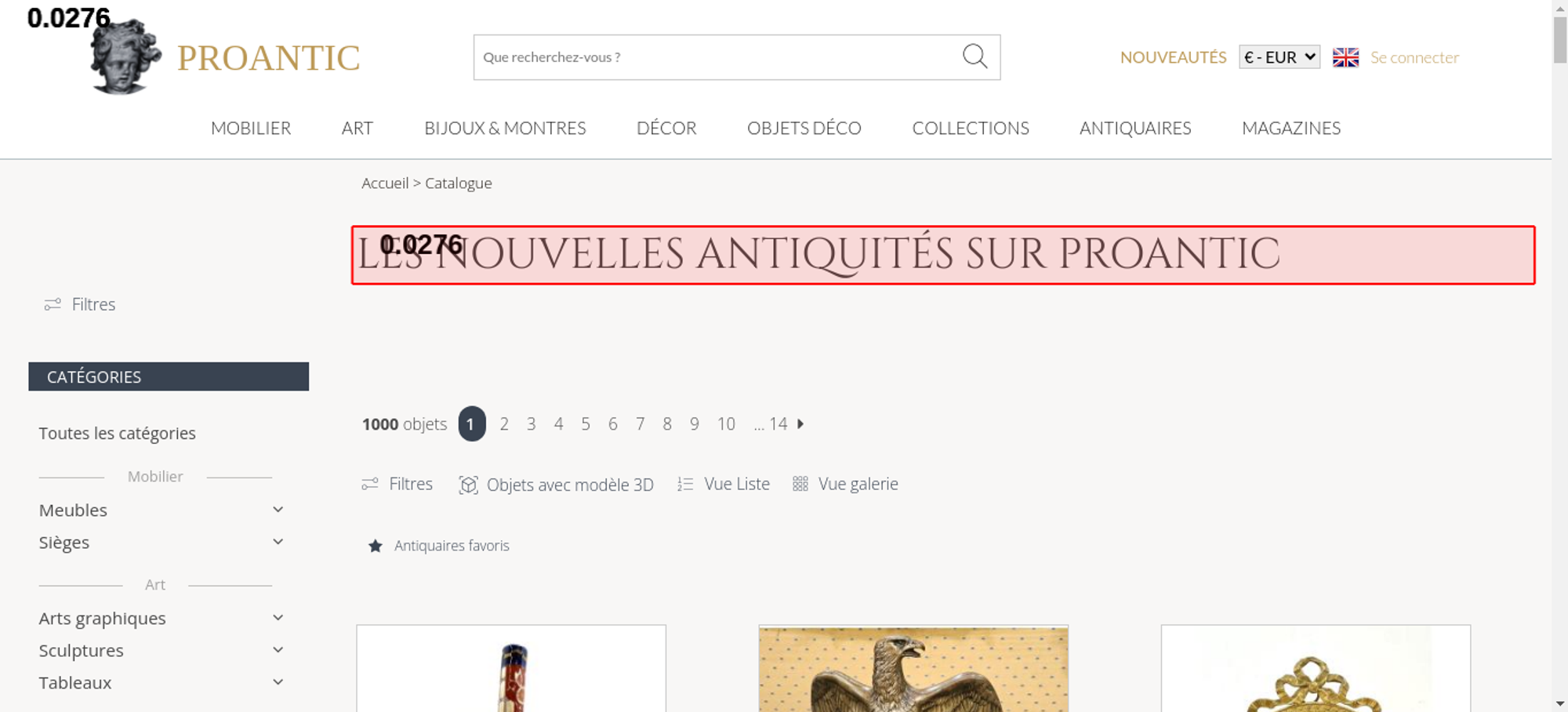The image size is (1568, 712).
Task: Open the BIJOUX & MONTRES menu
Action: tap(505, 128)
